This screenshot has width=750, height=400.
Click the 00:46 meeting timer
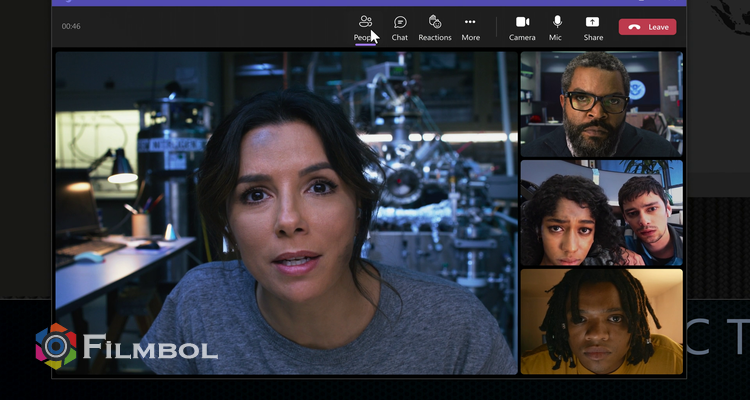click(71, 26)
